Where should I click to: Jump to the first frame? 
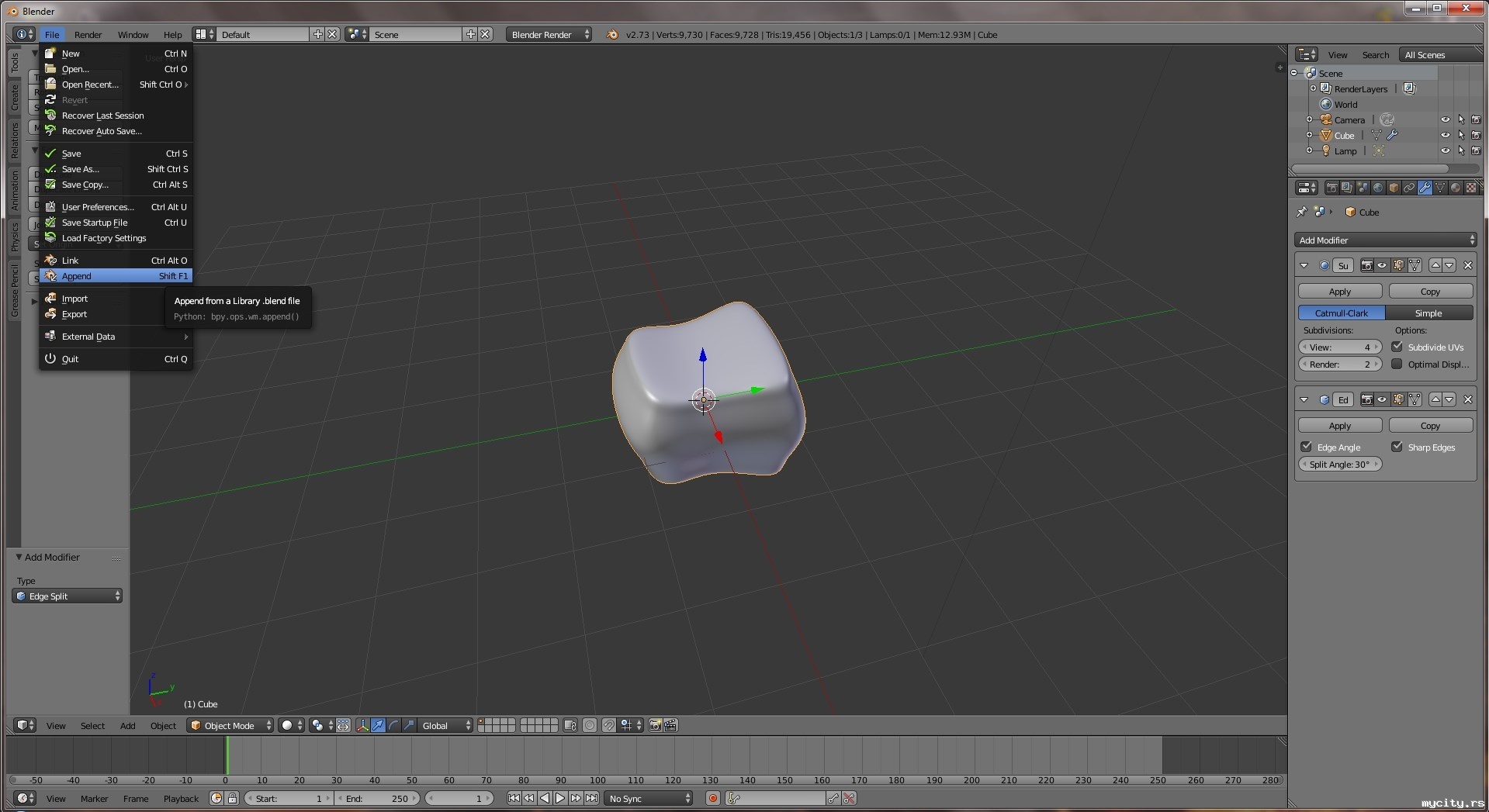(x=514, y=798)
